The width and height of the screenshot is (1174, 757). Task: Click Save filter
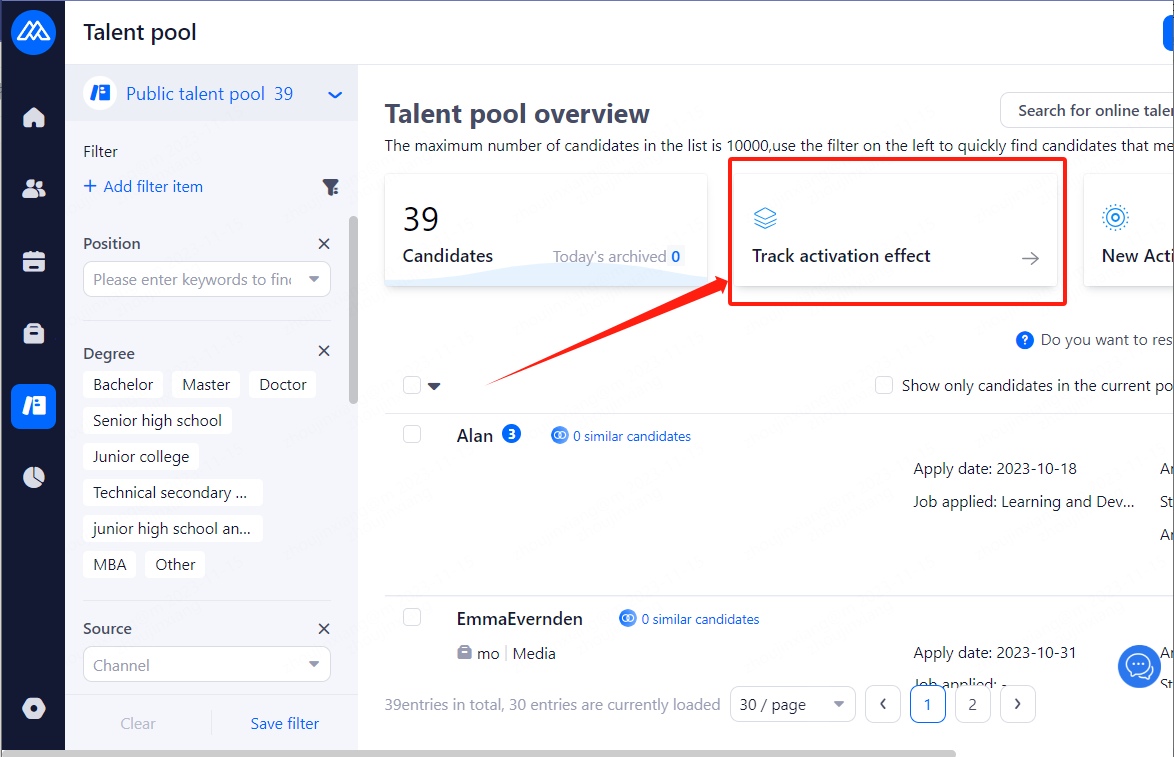click(x=285, y=724)
